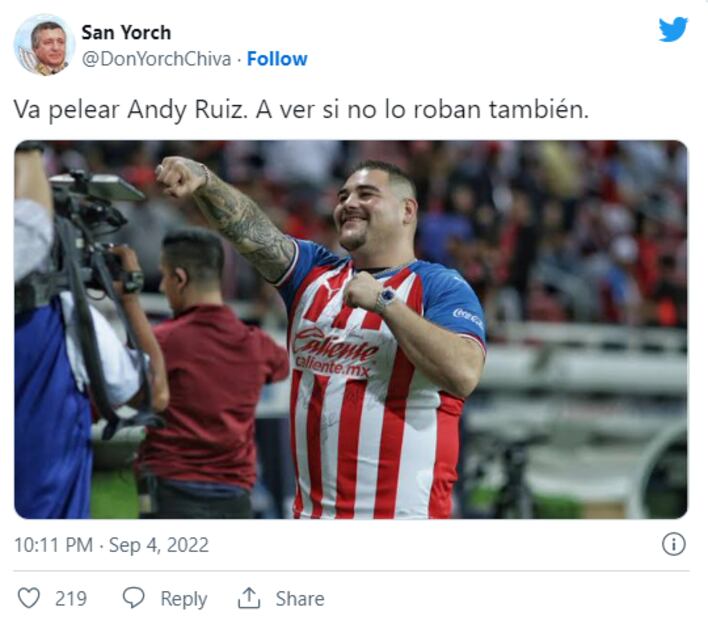Click the Reply label
This screenshot has height=620, width=708.
(184, 599)
